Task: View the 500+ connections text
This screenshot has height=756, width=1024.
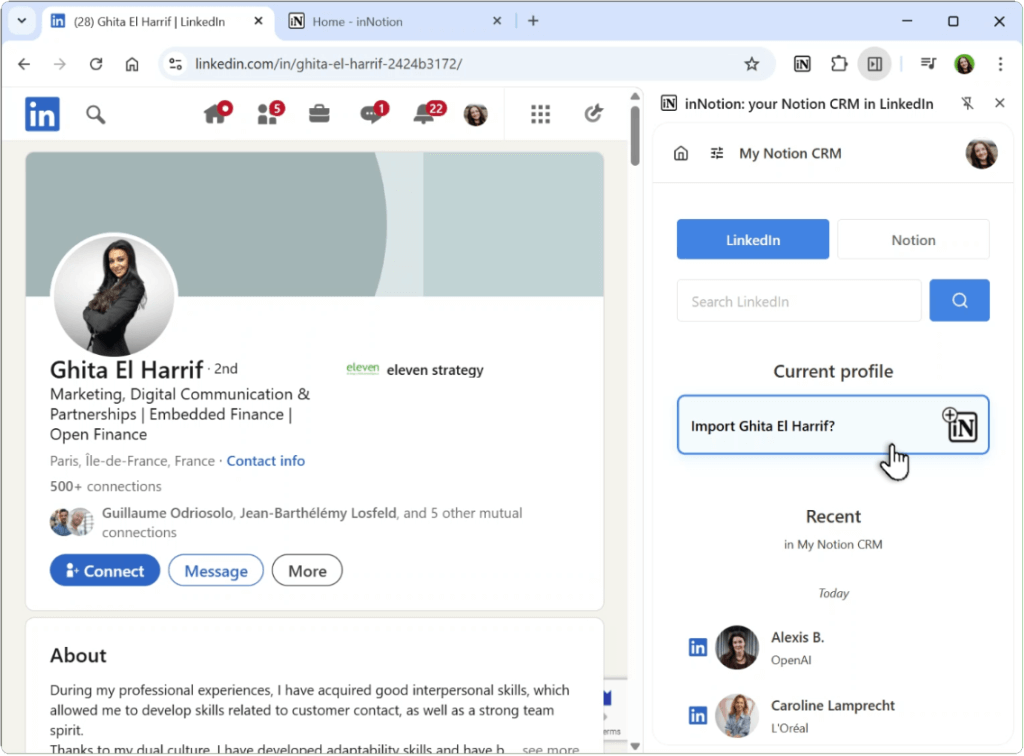Action: [x=106, y=486]
